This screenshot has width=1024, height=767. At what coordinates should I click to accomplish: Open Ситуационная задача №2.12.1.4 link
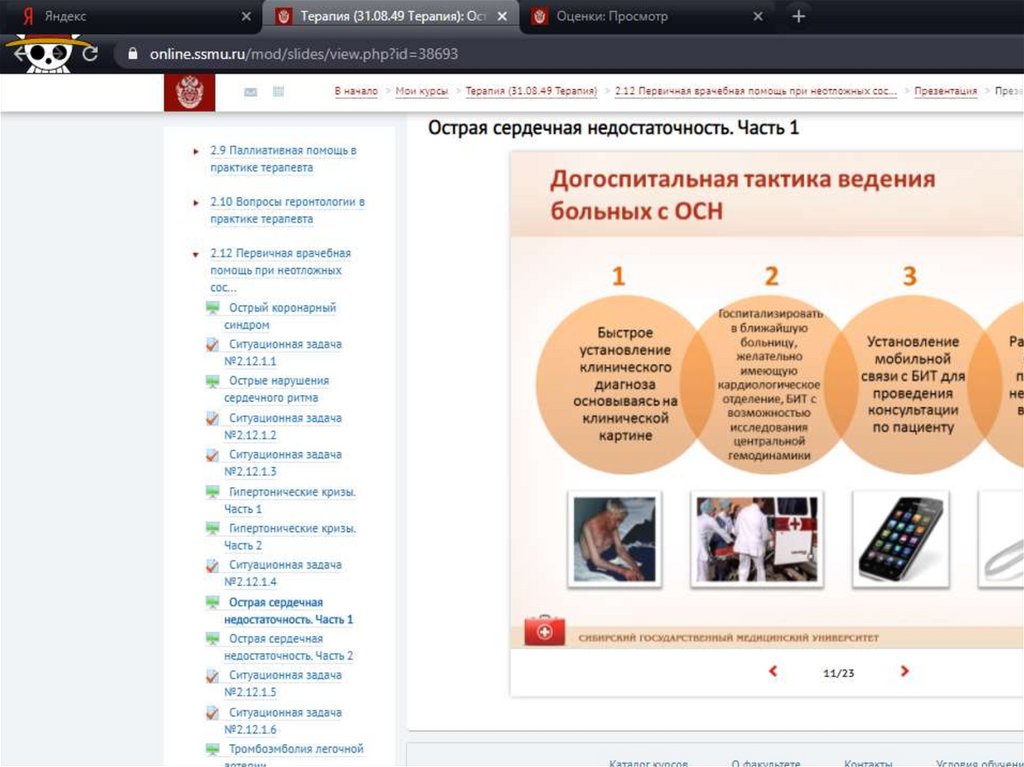pos(283,574)
